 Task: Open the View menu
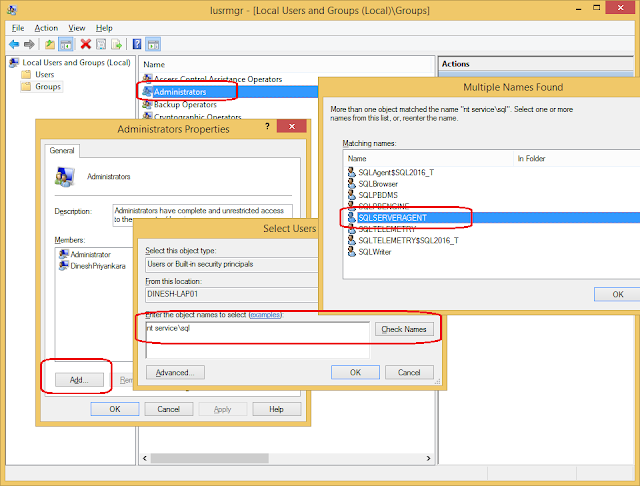(77, 28)
